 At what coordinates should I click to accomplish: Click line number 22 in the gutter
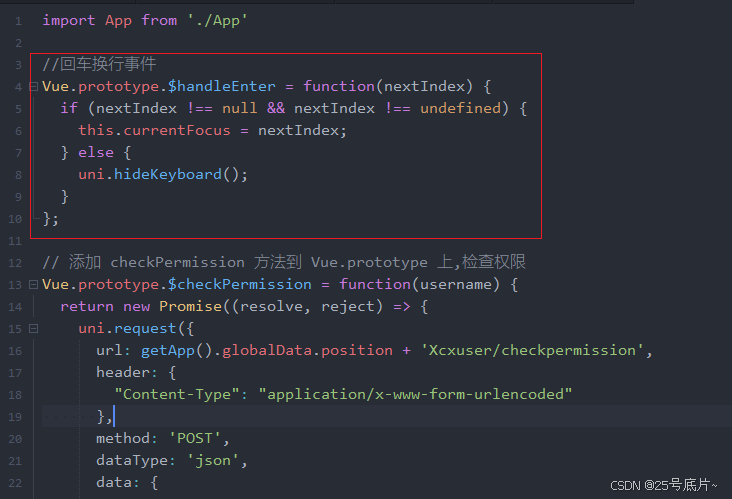pyautogui.click(x=15, y=483)
